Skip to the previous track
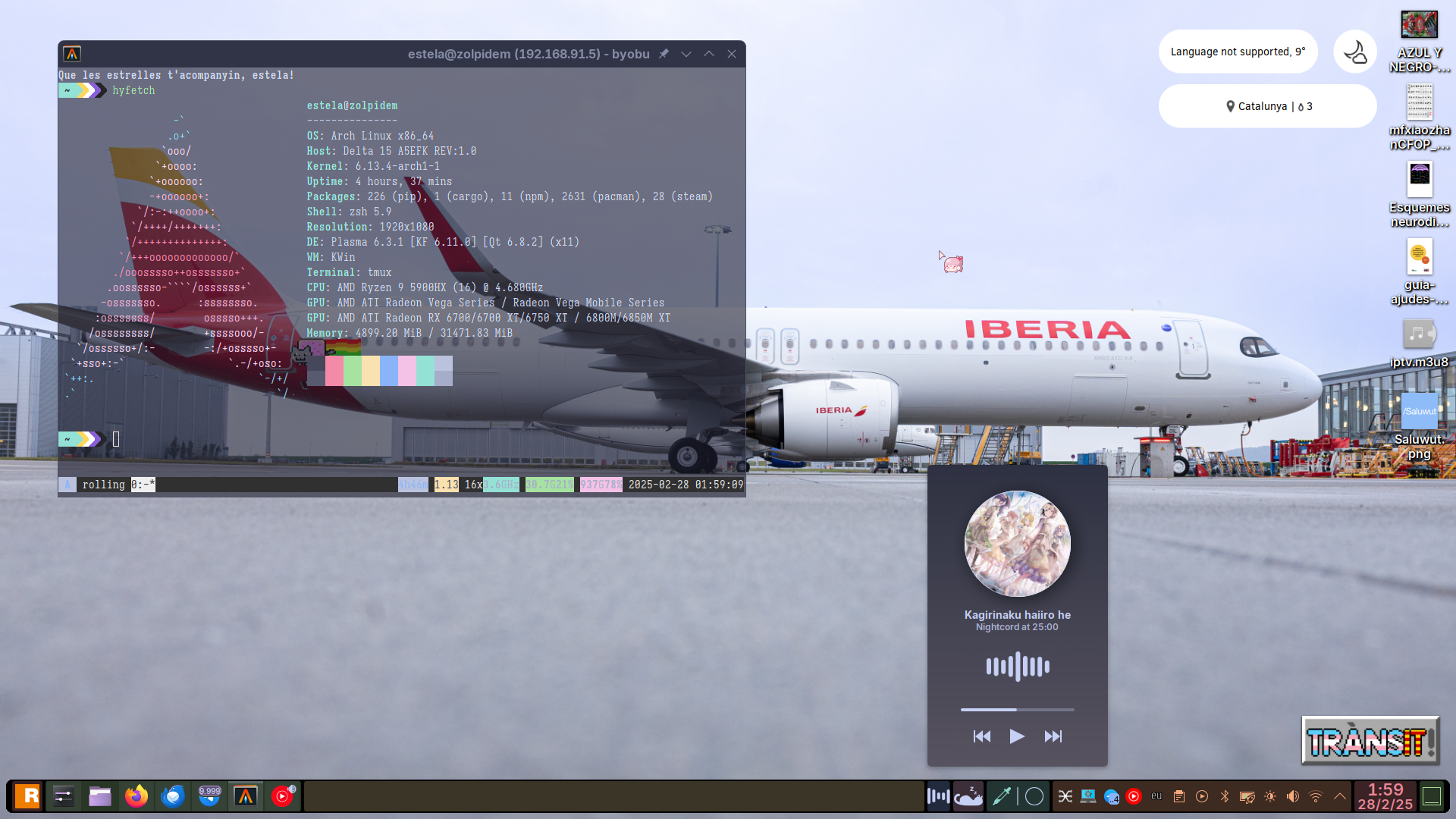 (x=981, y=736)
